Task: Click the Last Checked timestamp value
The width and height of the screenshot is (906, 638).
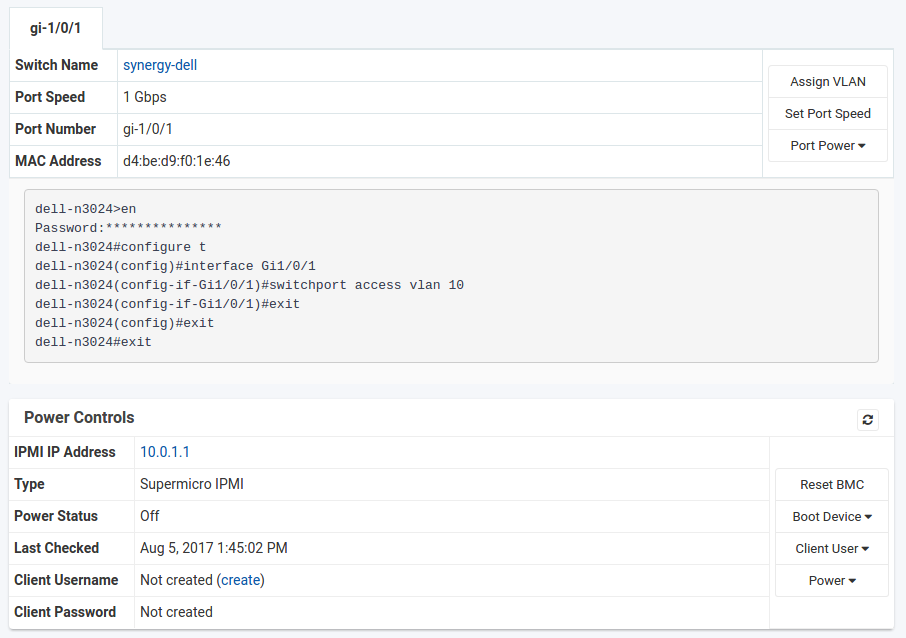Action: coord(214,548)
